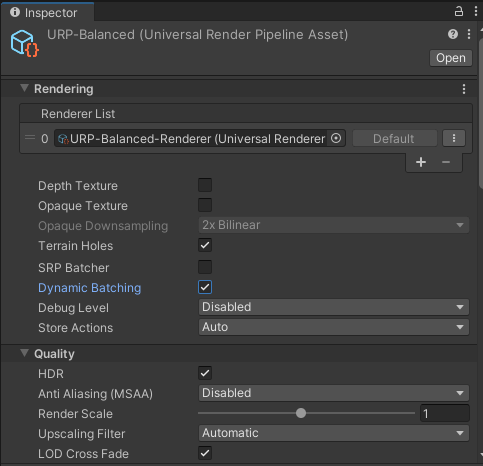The height and width of the screenshot is (466, 483).
Task: Uncheck the LOD Cross Fade checkbox
Action: click(205, 453)
